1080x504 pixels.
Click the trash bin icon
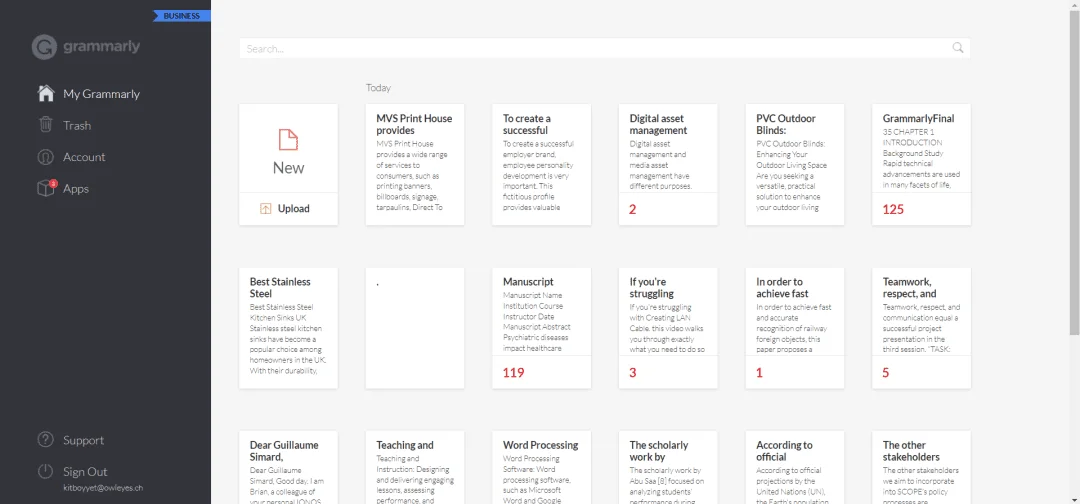click(x=45, y=125)
